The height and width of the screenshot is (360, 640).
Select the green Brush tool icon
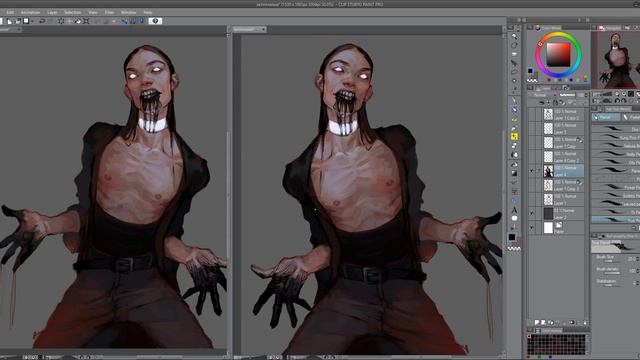(x=514, y=120)
